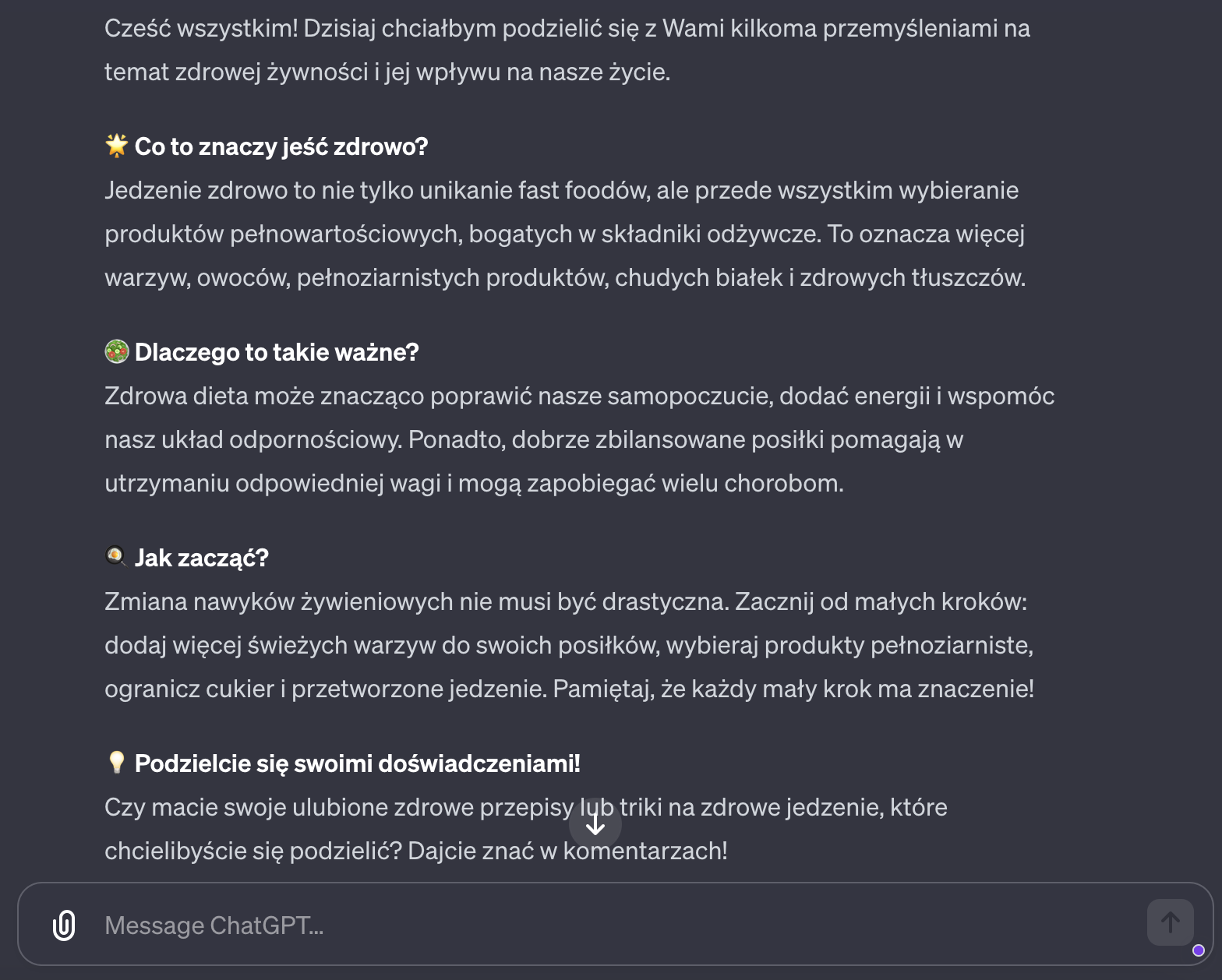This screenshot has height=980, width=1222.
Task: Click the salad emoji beside 'Dlaczego to takie ważne?'
Action: pyautogui.click(x=117, y=351)
